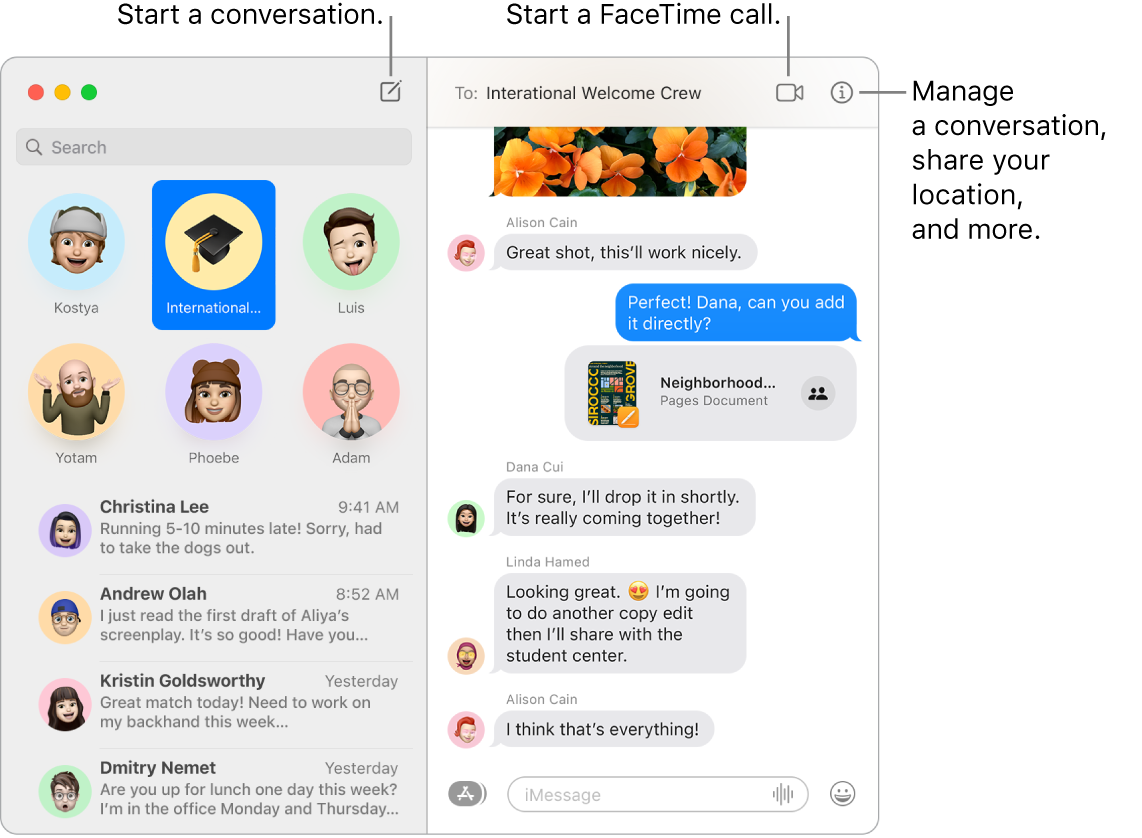Select Yotam's pinned conversation
1142x838 pixels.
[x=76, y=392]
